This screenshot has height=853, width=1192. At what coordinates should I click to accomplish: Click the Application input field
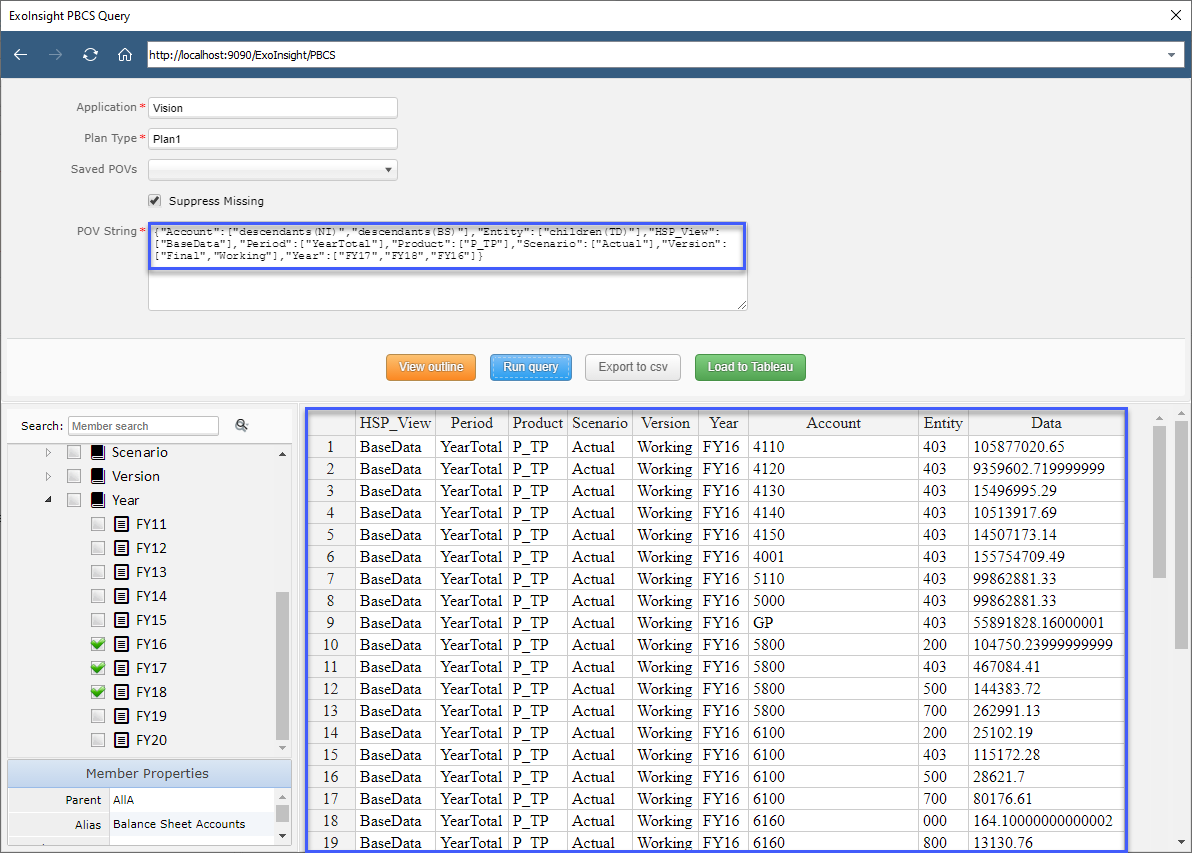tap(273, 108)
